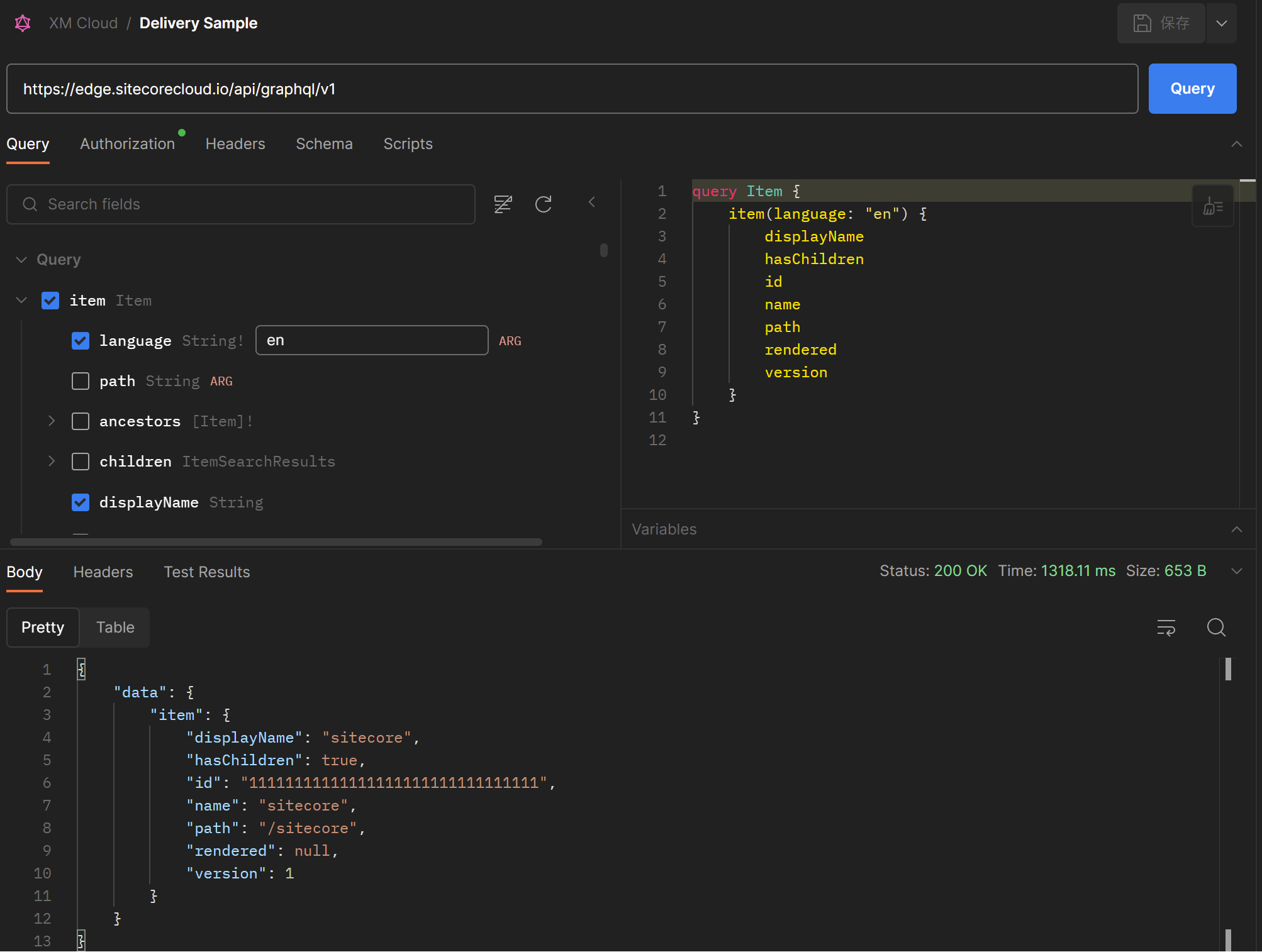Viewport: 1262px width, 952px height.
Task: Check the ancestors field checkbox
Action: pos(81,421)
